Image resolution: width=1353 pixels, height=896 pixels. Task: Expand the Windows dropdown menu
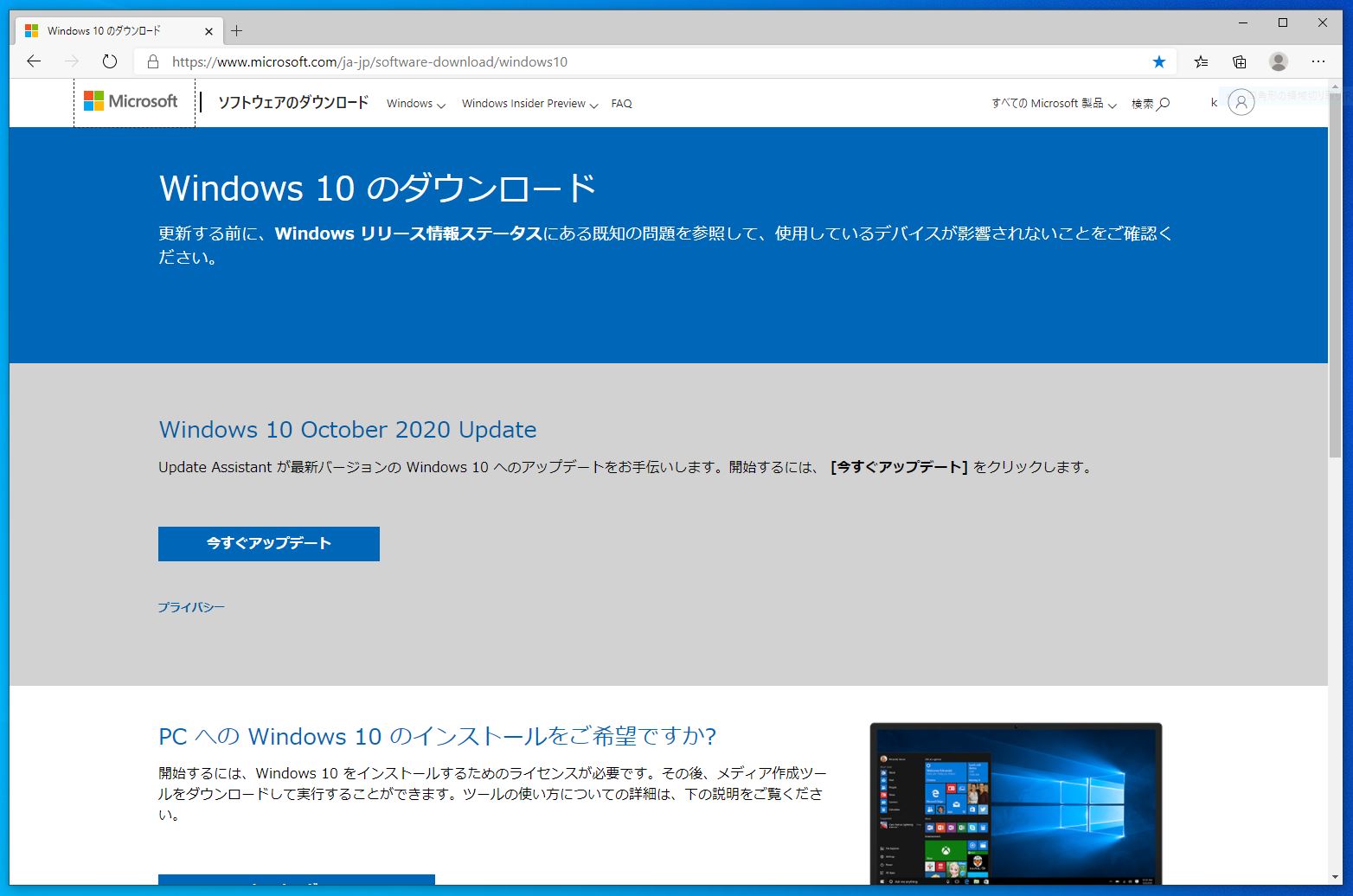tap(416, 103)
